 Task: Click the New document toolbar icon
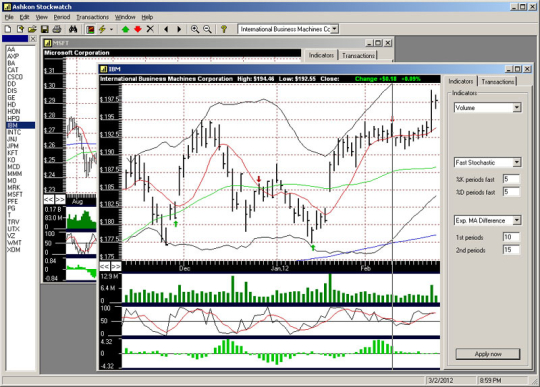(x=8, y=29)
